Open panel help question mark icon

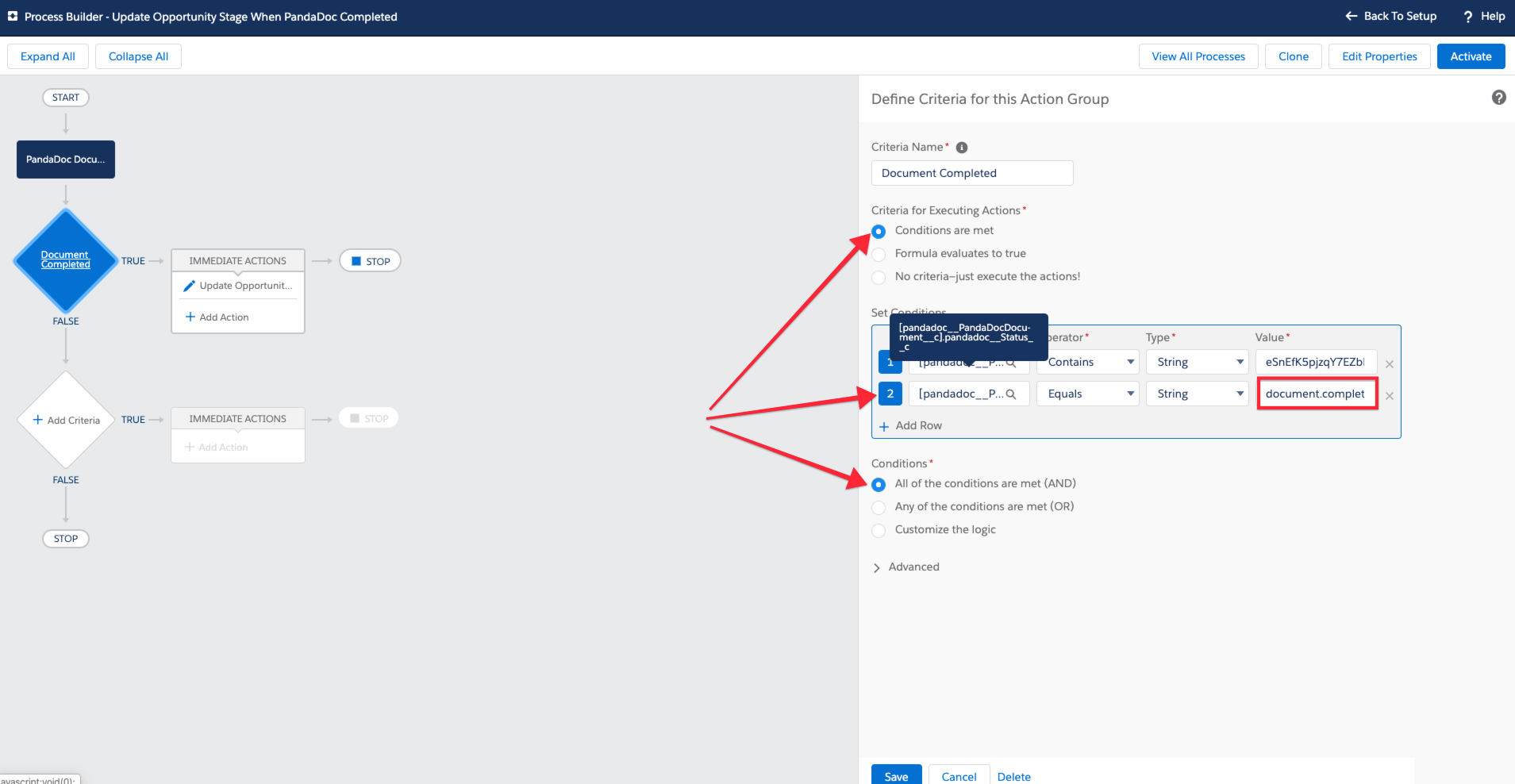(x=1499, y=98)
